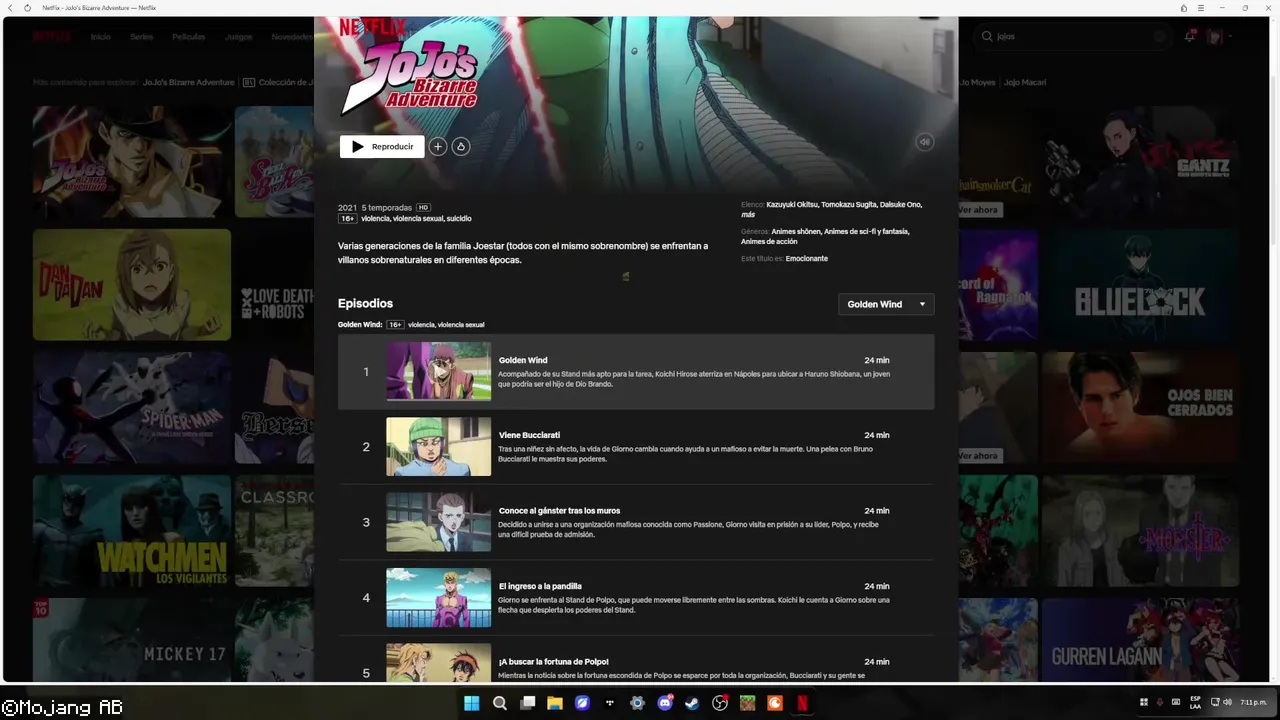Select episode 4 El ingreso a la pandilla thumbnail
The height and width of the screenshot is (720, 1280).
pos(439,597)
